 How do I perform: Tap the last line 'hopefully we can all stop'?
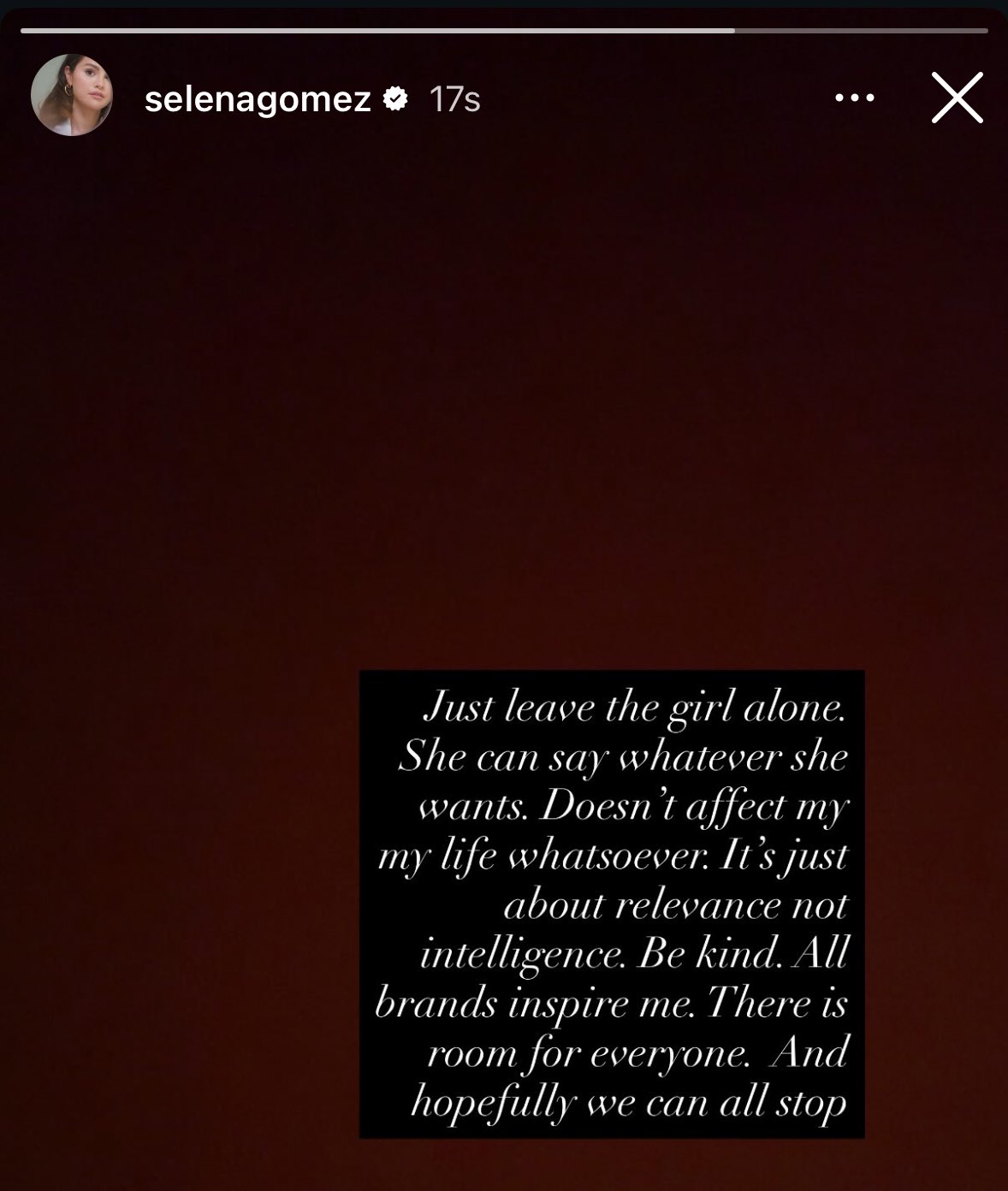click(629, 1103)
